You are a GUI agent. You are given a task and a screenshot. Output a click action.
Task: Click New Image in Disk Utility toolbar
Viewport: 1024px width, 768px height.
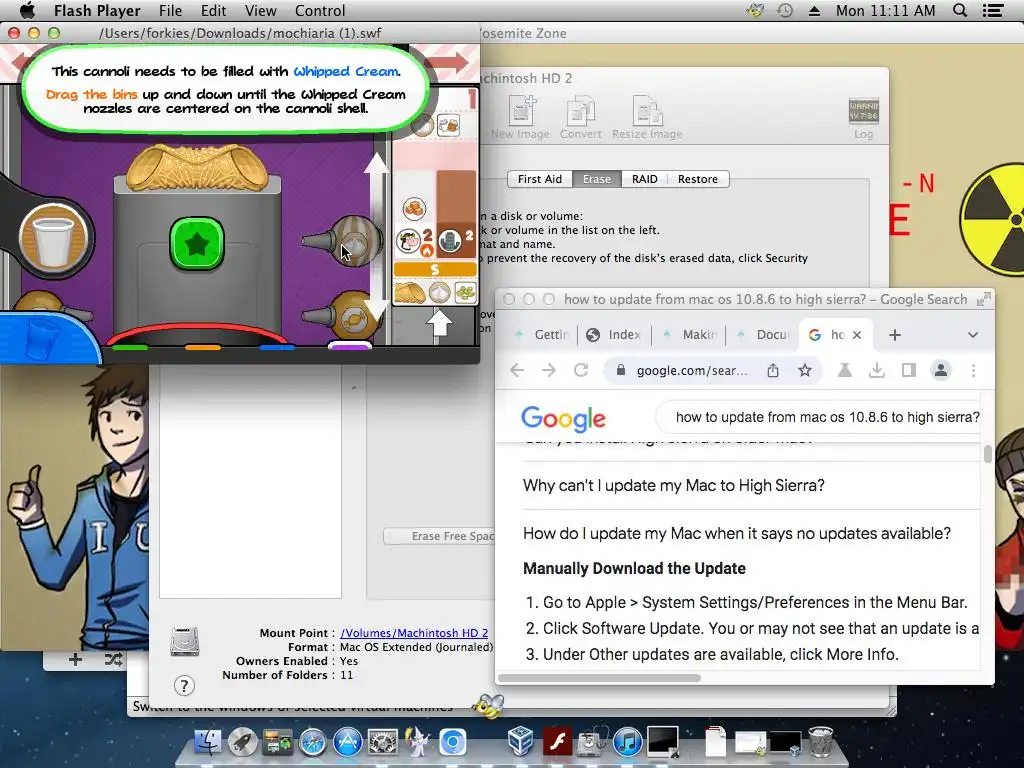click(x=520, y=118)
